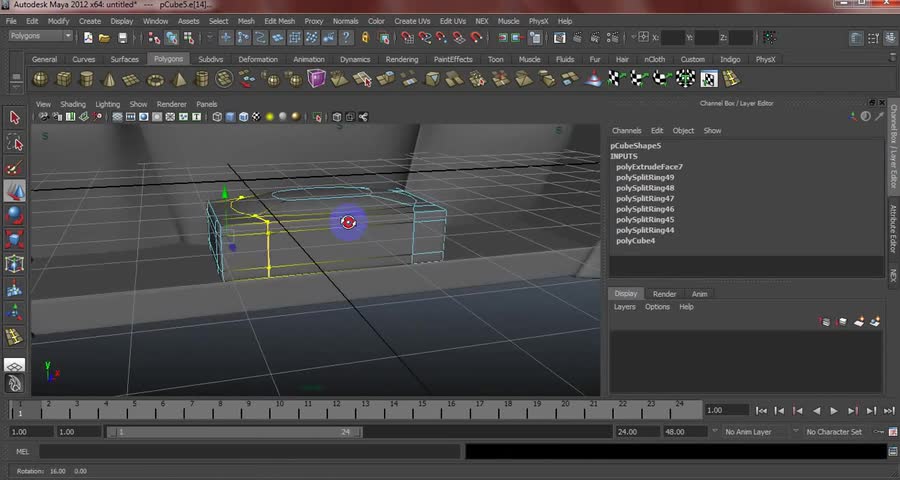The width and height of the screenshot is (900, 480).
Task: Open the Edit Mesh menu
Action: [280, 21]
